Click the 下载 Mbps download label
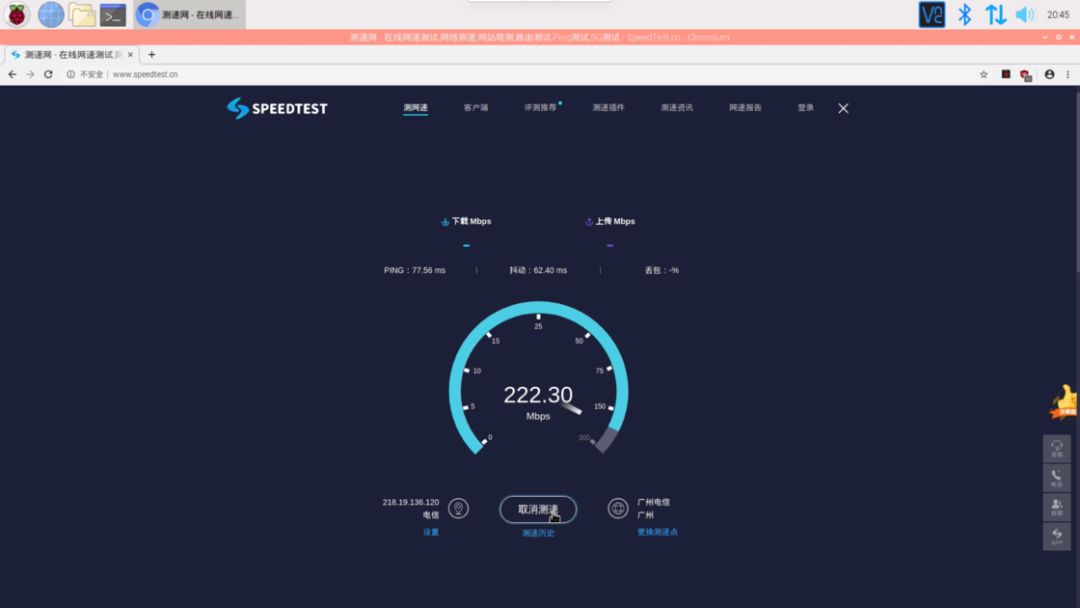The height and width of the screenshot is (608, 1080). pos(466,221)
